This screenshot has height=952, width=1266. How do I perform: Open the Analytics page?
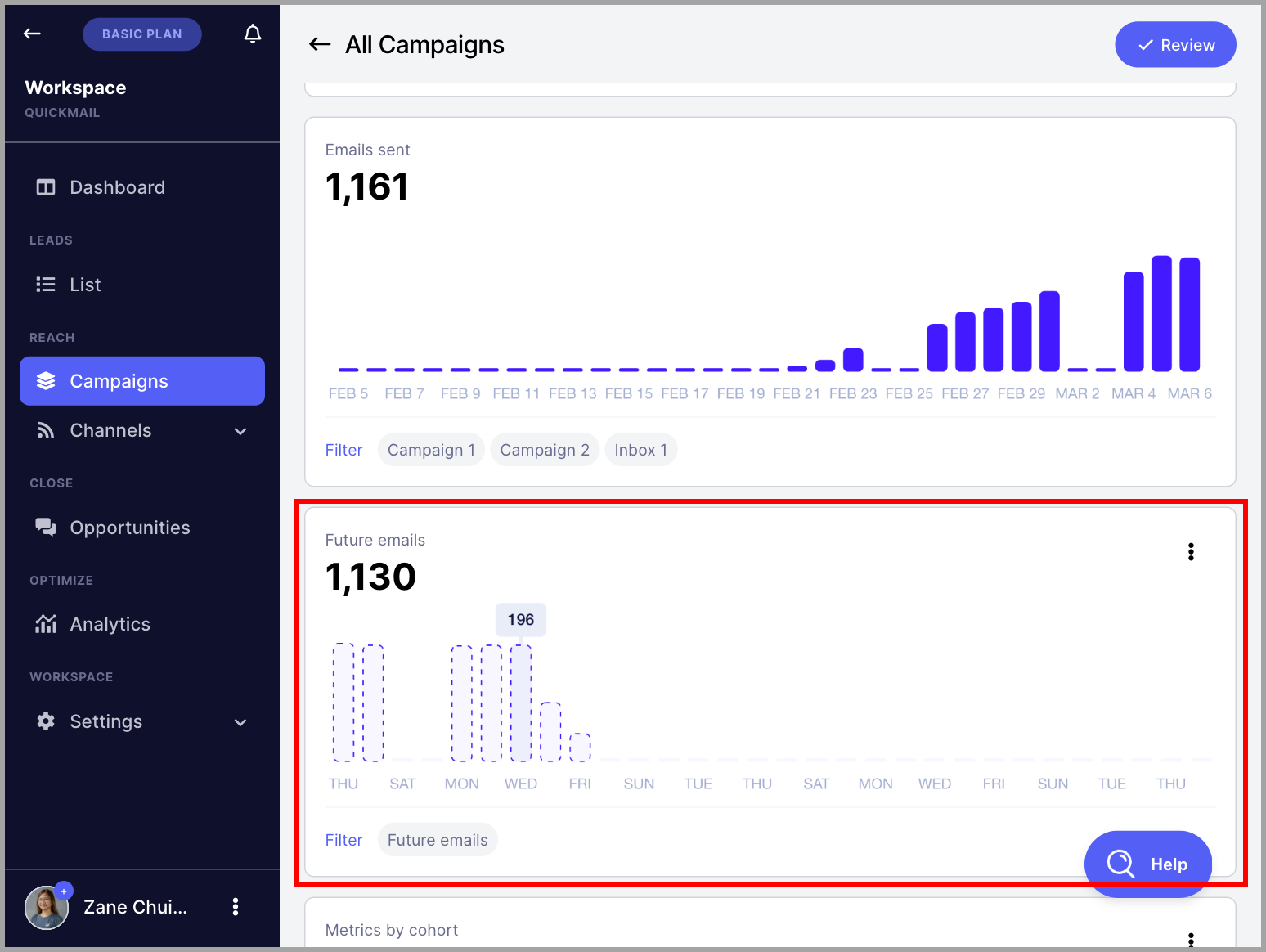[142, 624]
